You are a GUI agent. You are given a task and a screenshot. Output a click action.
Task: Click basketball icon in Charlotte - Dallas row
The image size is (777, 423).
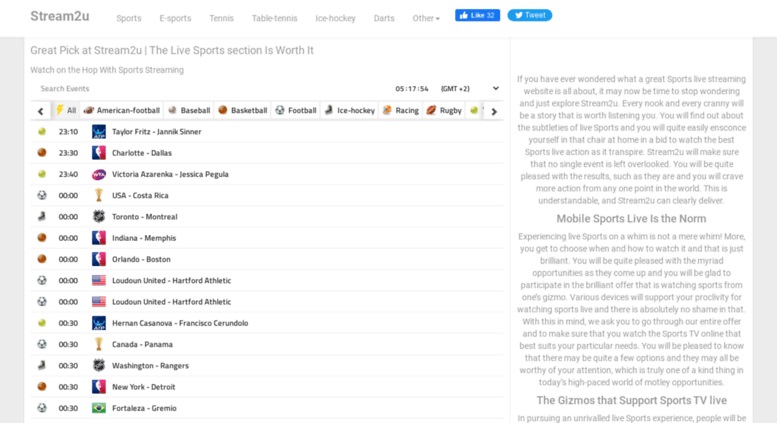click(x=42, y=153)
